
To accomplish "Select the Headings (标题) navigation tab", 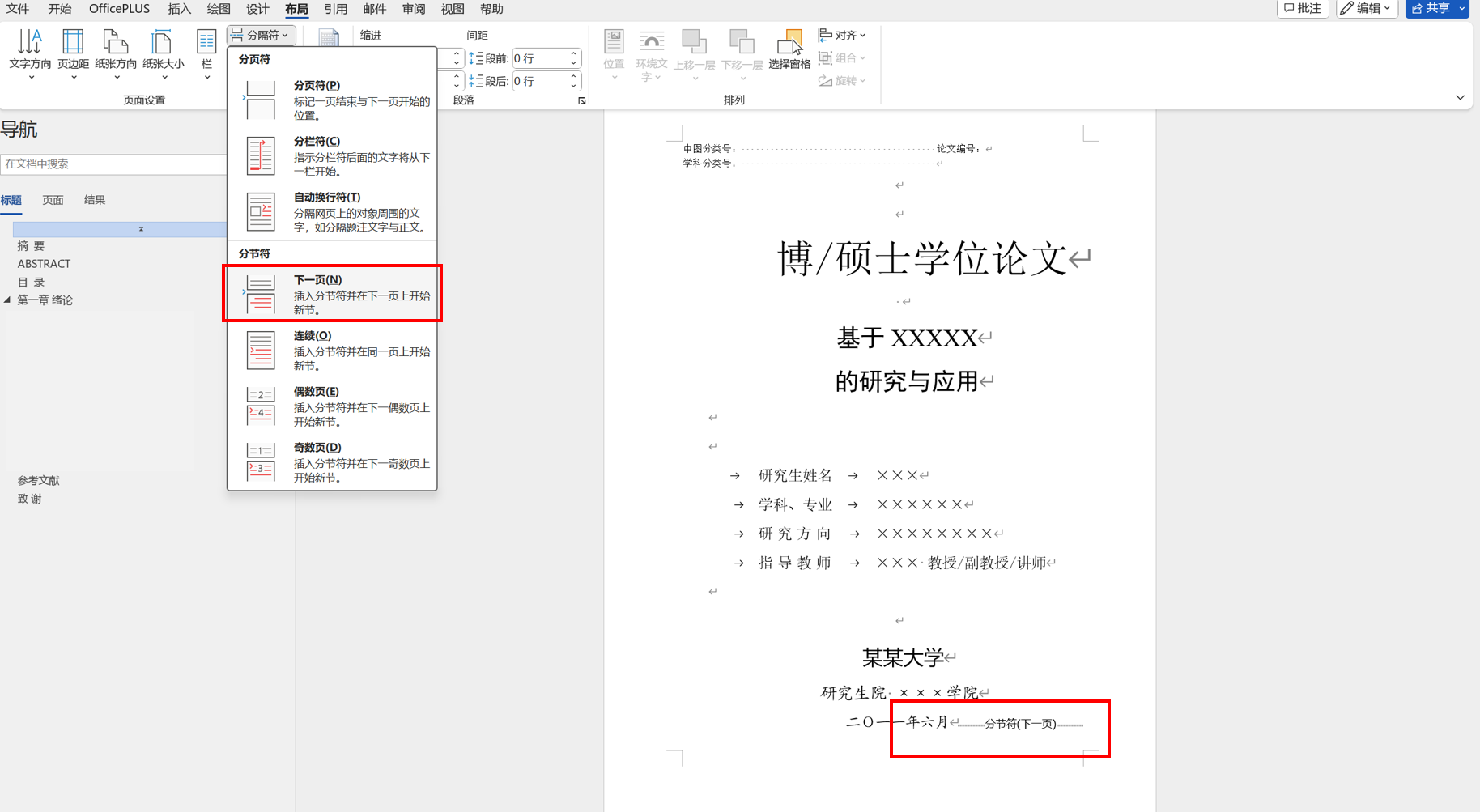I will coord(11,200).
